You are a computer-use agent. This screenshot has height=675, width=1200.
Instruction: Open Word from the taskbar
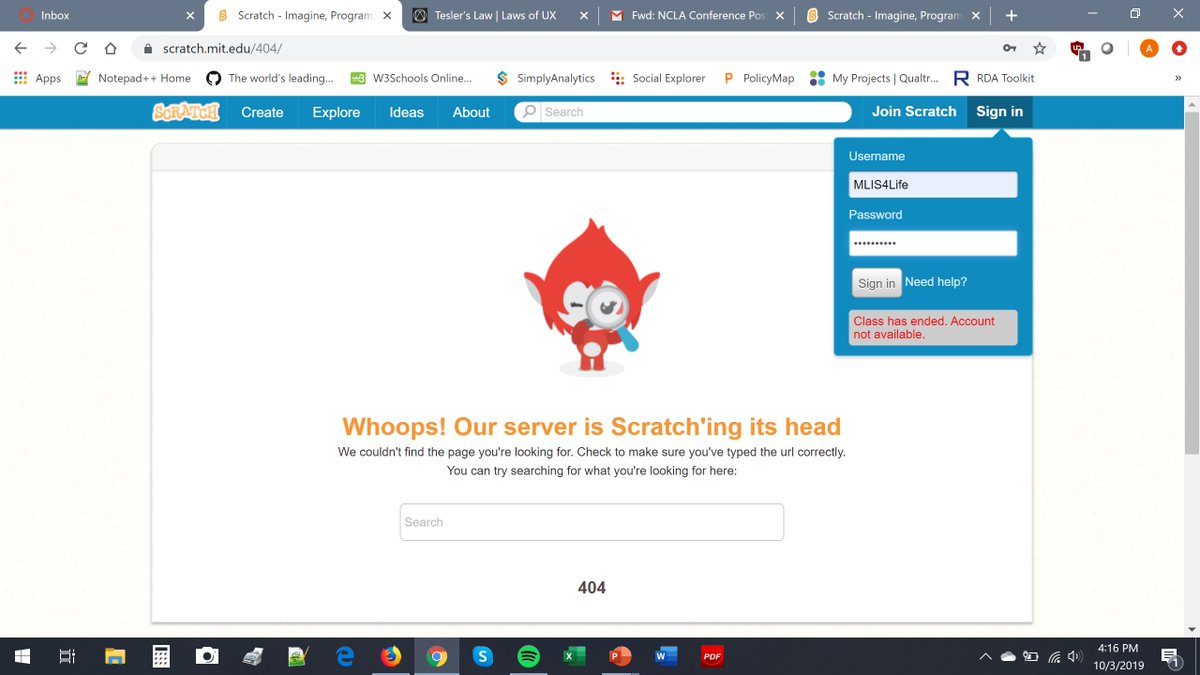coord(665,656)
